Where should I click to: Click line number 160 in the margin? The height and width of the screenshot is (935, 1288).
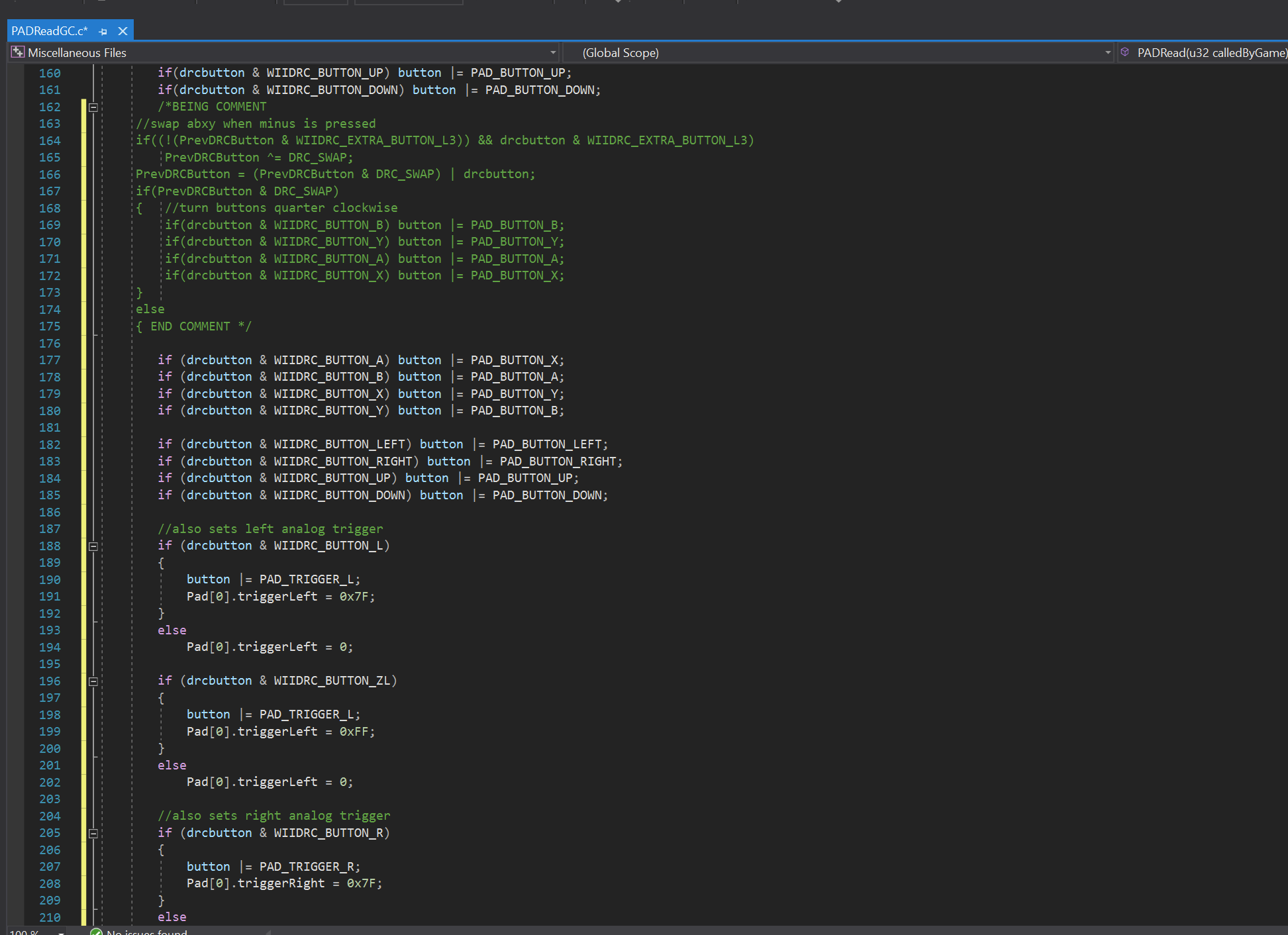(x=50, y=74)
